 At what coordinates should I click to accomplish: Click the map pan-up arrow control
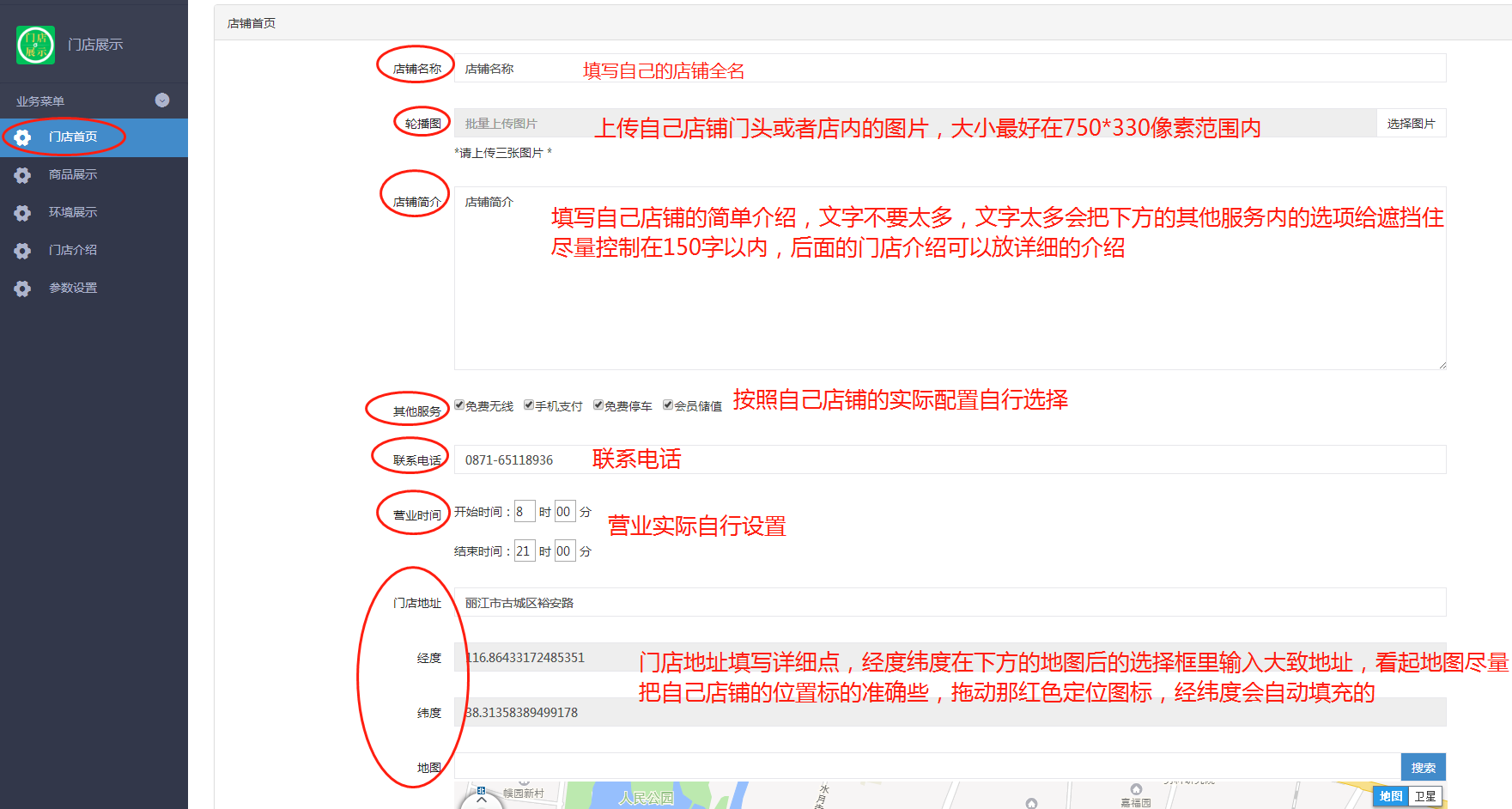tap(482, 800)
